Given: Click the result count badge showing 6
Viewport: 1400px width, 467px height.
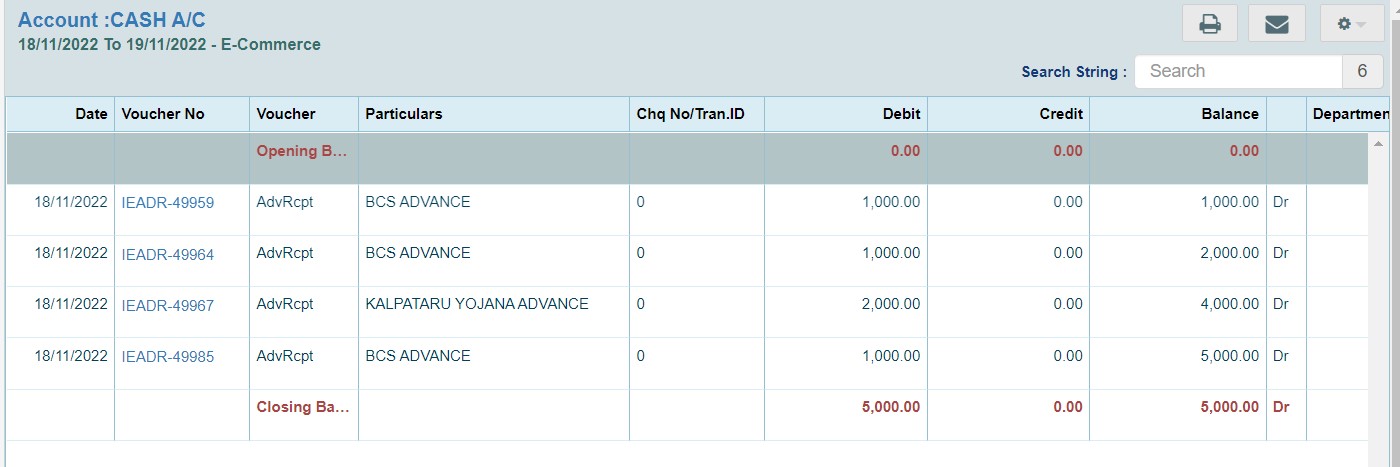Looking at the screenshot, I should coord(1362,71).
